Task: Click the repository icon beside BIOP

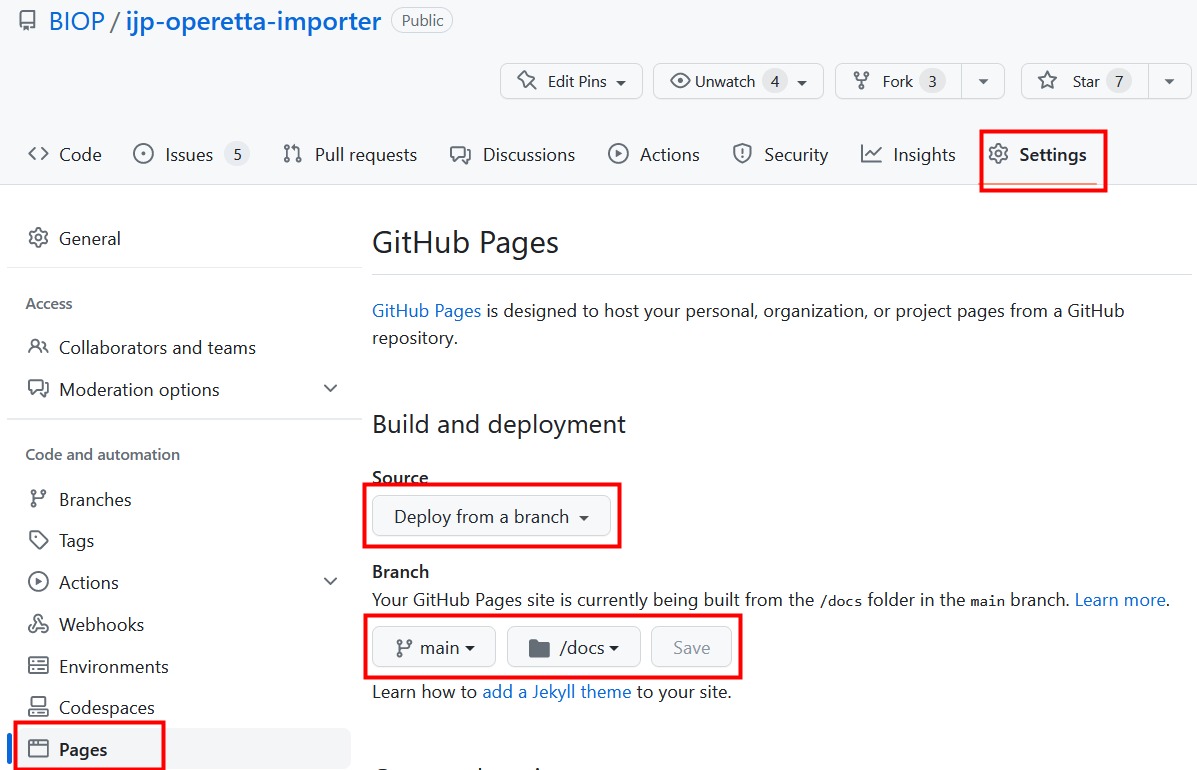Action: point(27,21)
